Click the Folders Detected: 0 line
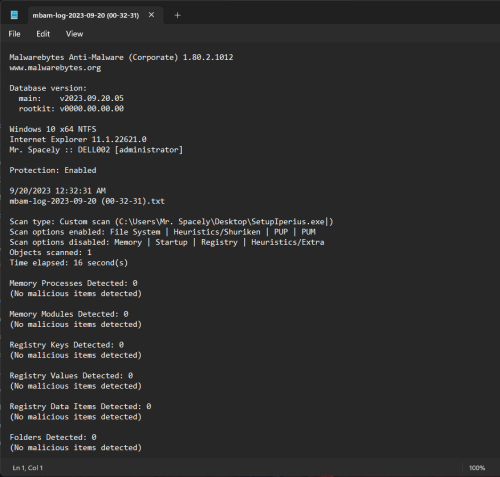Image resolution: width=500 pixels, height=477 pixels. (53, 437)
